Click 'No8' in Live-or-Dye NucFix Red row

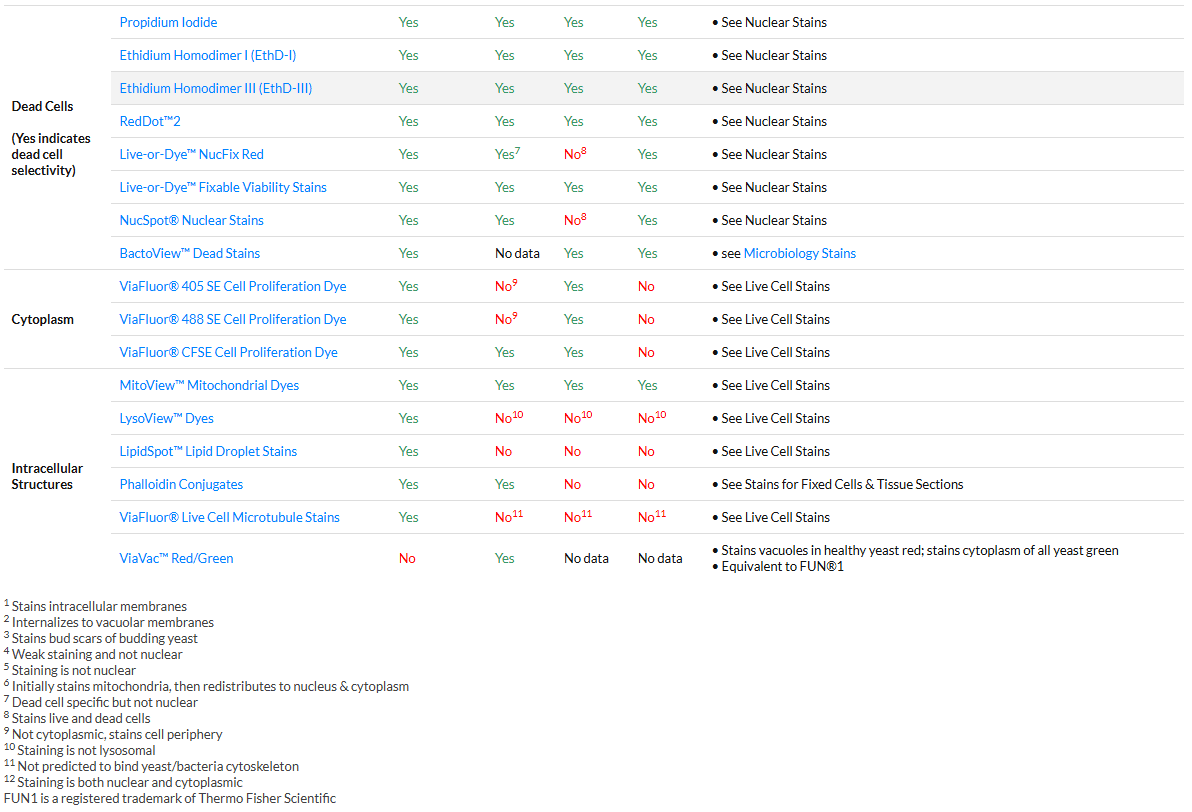click(x=575, y=154)
